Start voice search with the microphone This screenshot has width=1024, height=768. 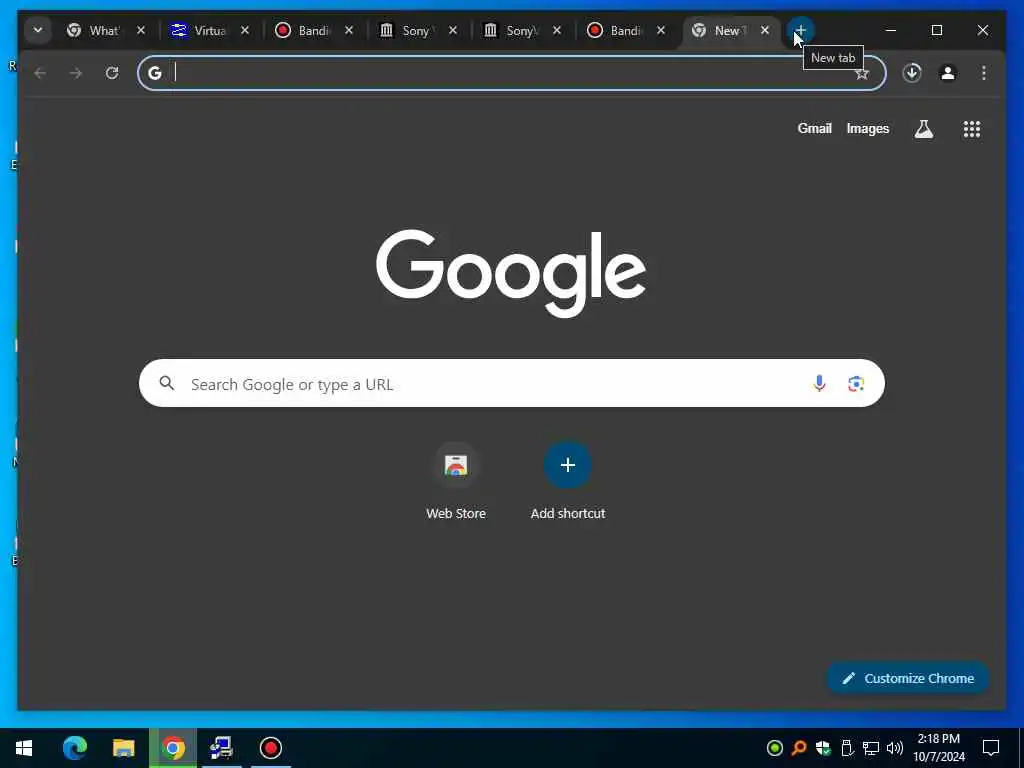[x=819, y=383]
